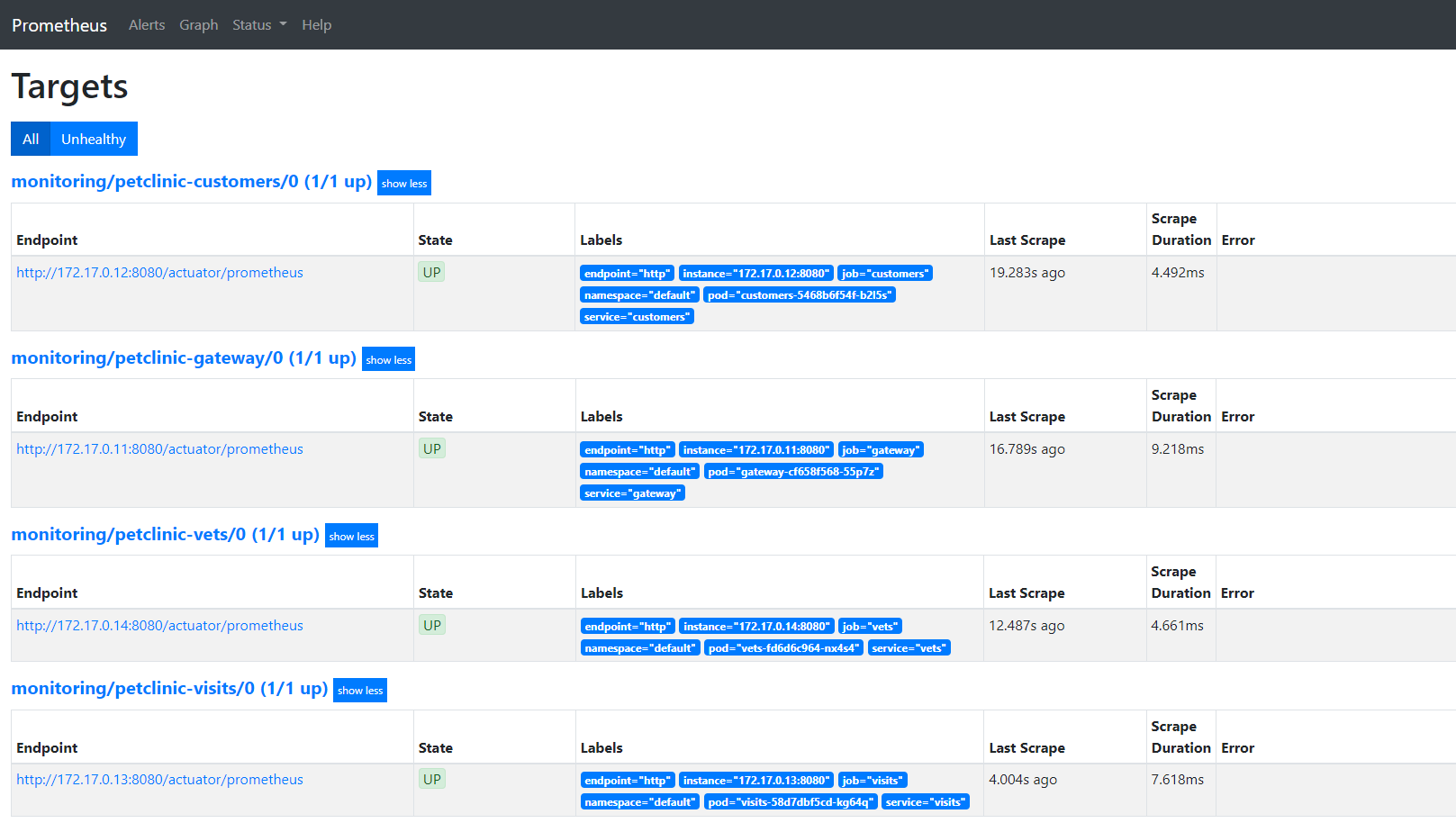Open the Graph page
Image resolution: width=1456 pixels, height=832 pixels.
click(x=199, y=25)
